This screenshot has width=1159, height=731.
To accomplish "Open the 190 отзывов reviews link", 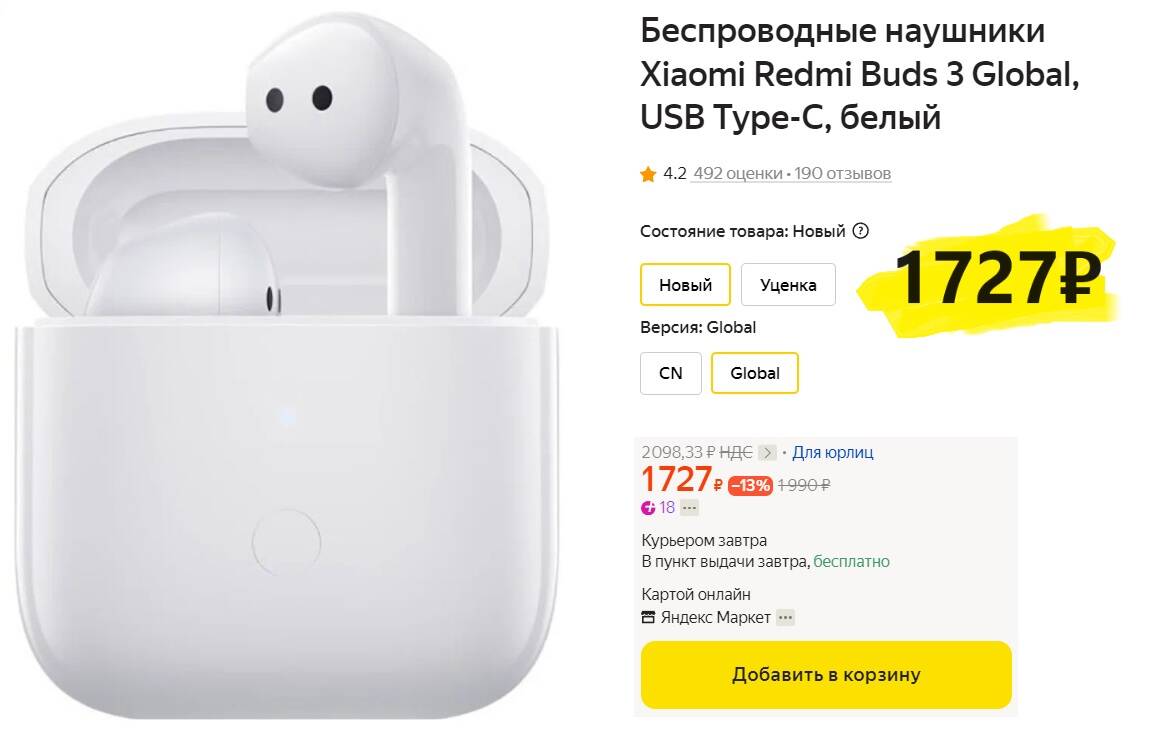I will coord(843,174).
